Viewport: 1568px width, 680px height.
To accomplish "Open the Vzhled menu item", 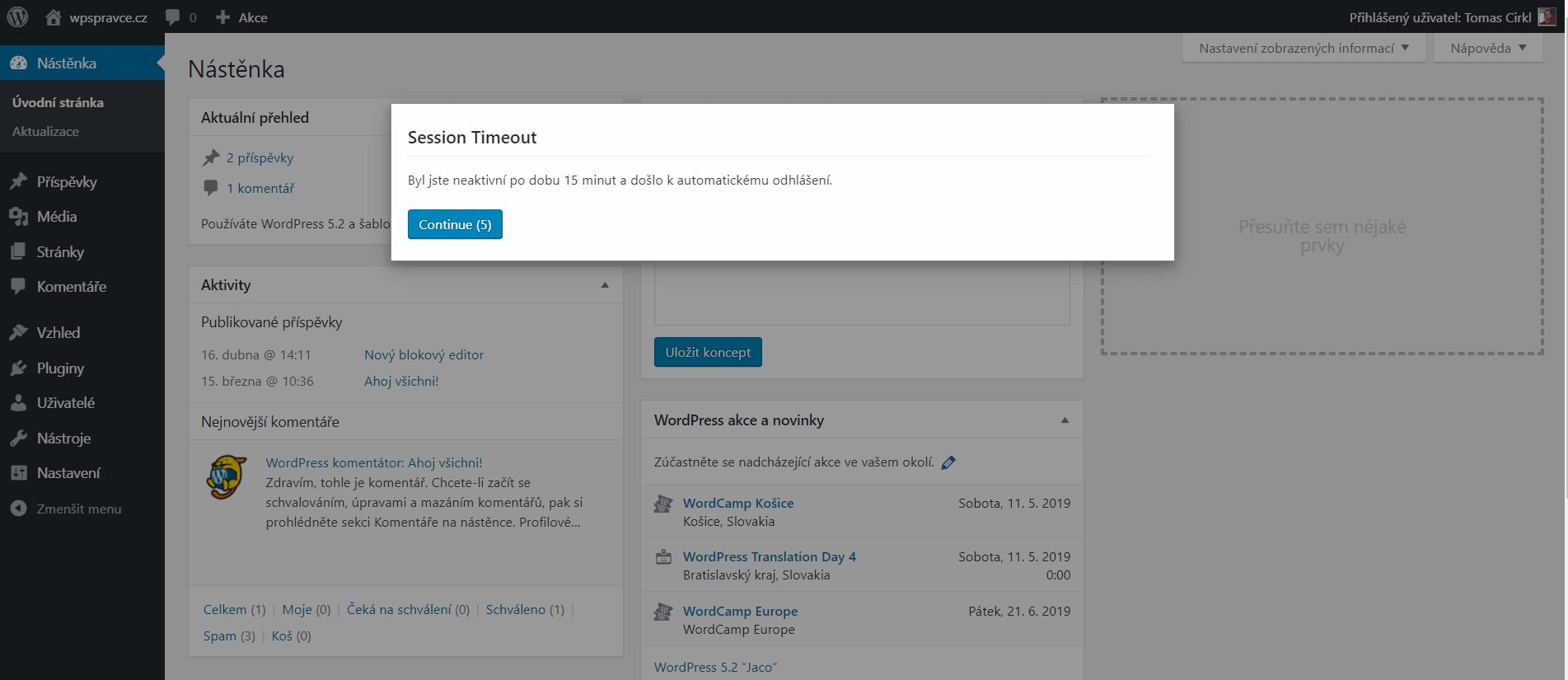I will coord(82,332).
